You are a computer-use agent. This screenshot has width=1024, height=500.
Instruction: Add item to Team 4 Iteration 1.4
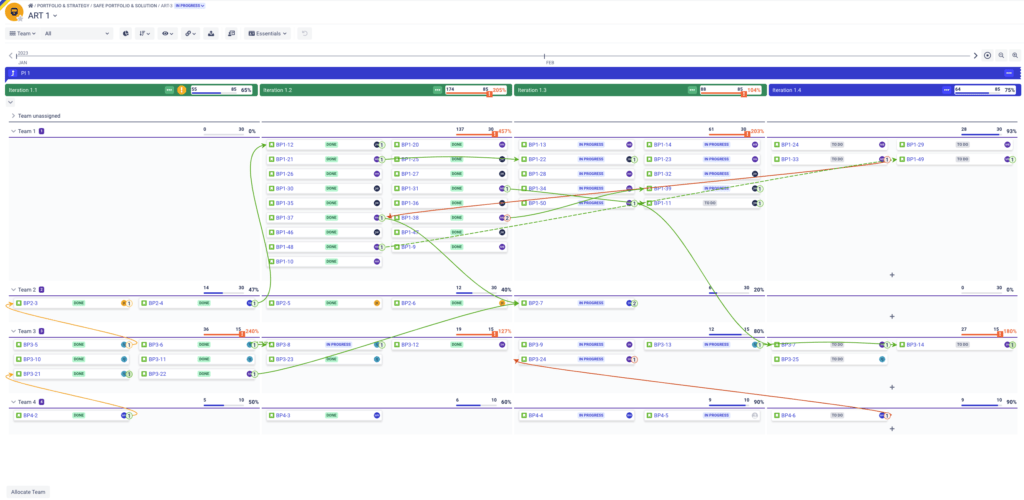[892, 429]
